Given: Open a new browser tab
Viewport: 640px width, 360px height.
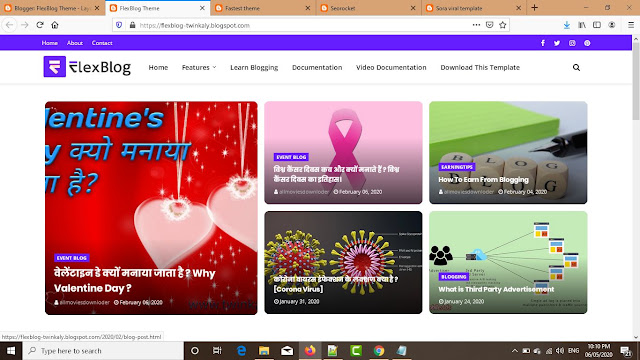Looking at the screenshot, I should [535, 8].
